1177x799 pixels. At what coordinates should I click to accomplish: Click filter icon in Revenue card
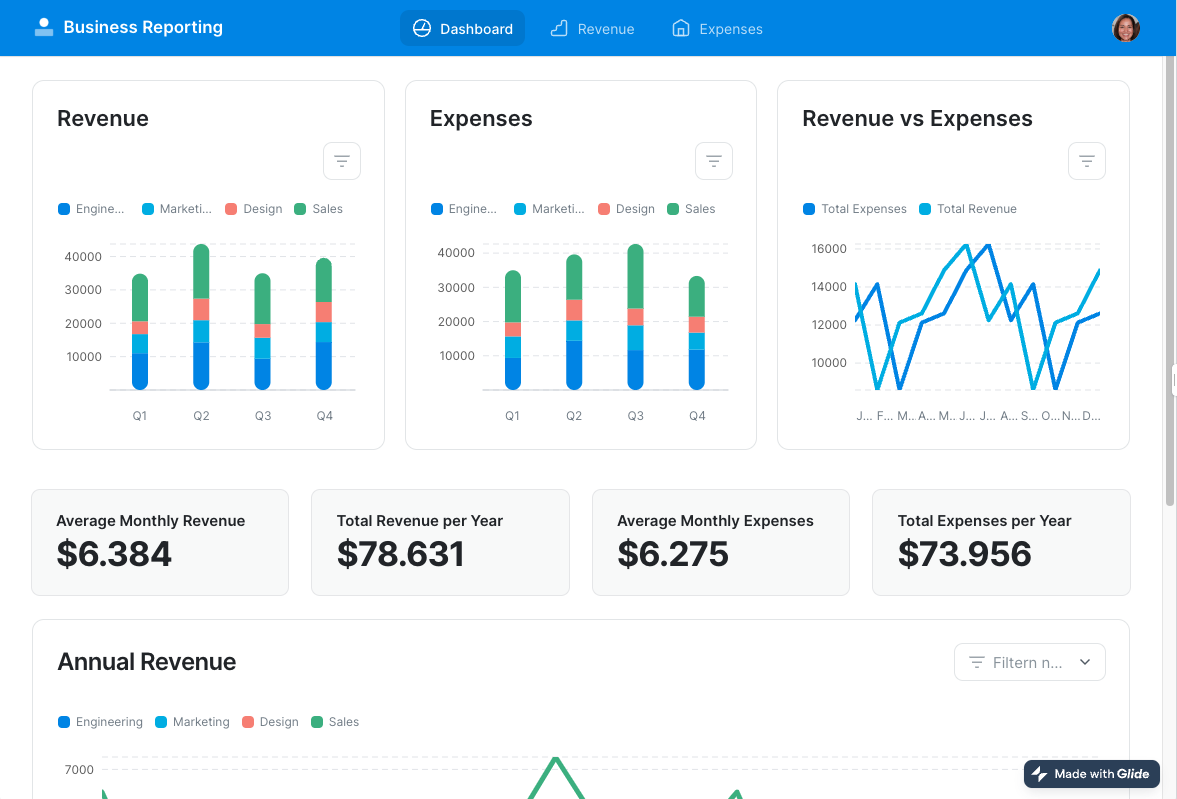click(342, 161)
